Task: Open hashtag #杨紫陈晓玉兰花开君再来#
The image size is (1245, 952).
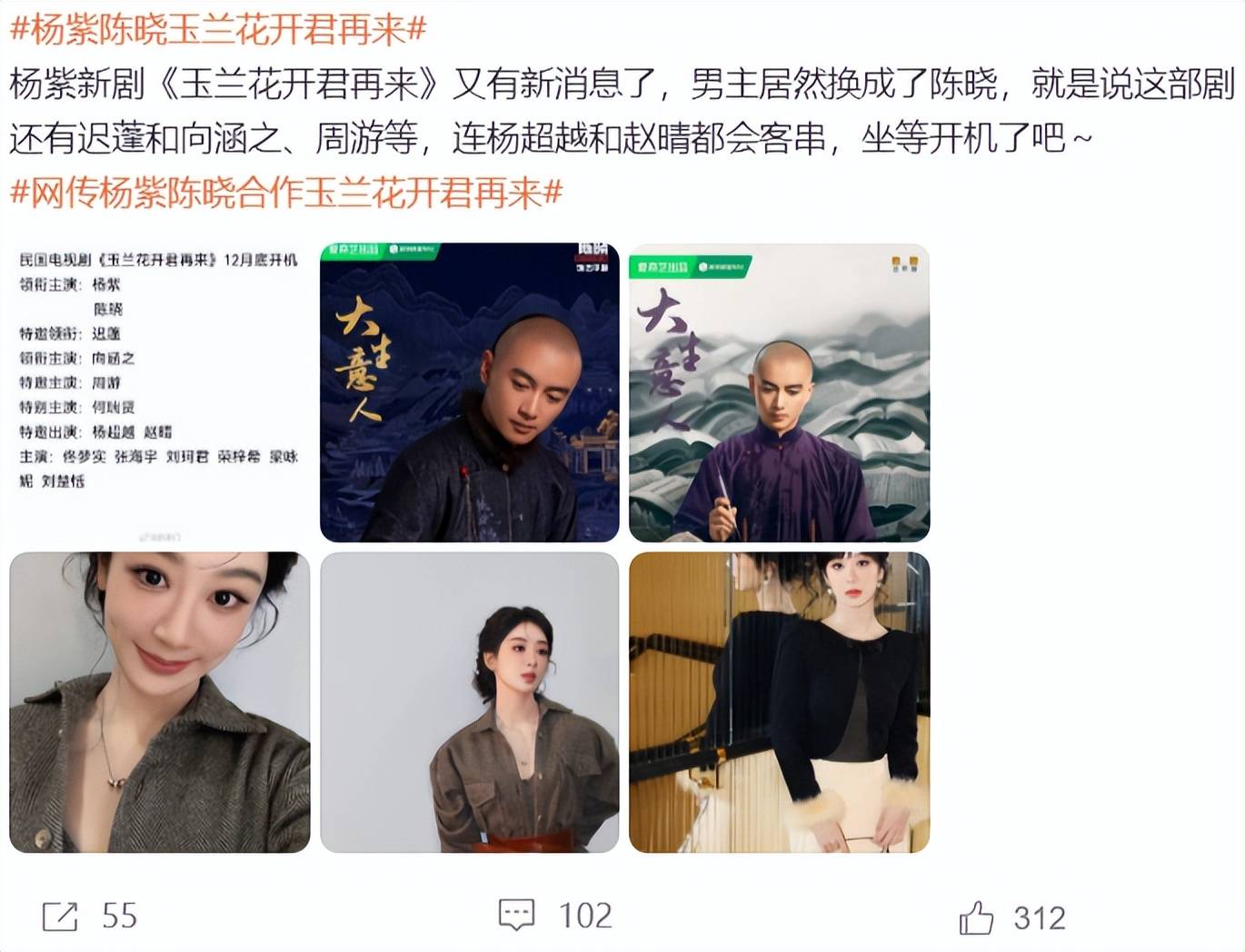Action: pos(218,29)
